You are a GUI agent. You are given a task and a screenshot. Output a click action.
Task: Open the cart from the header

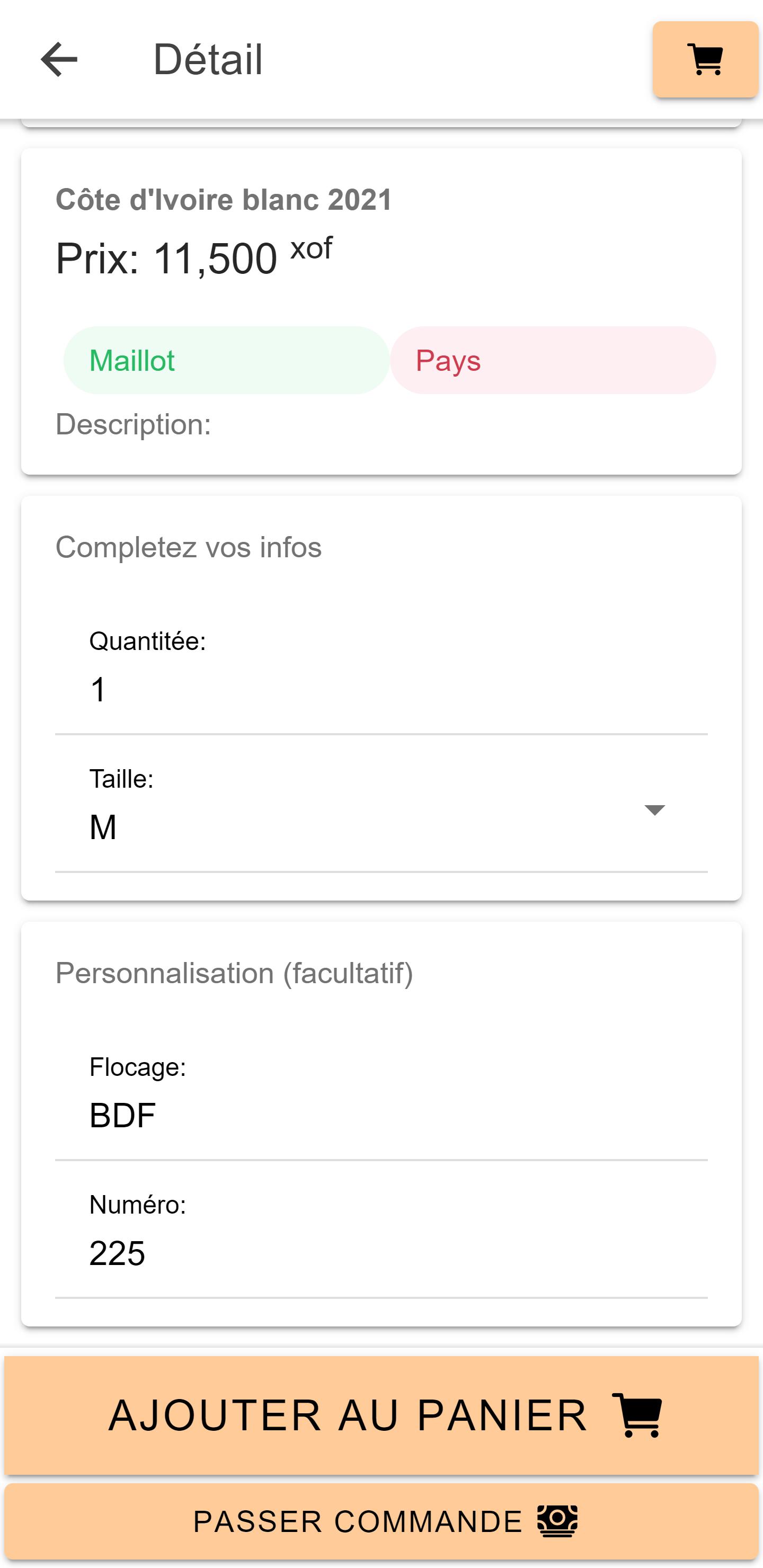click(705, 59)
